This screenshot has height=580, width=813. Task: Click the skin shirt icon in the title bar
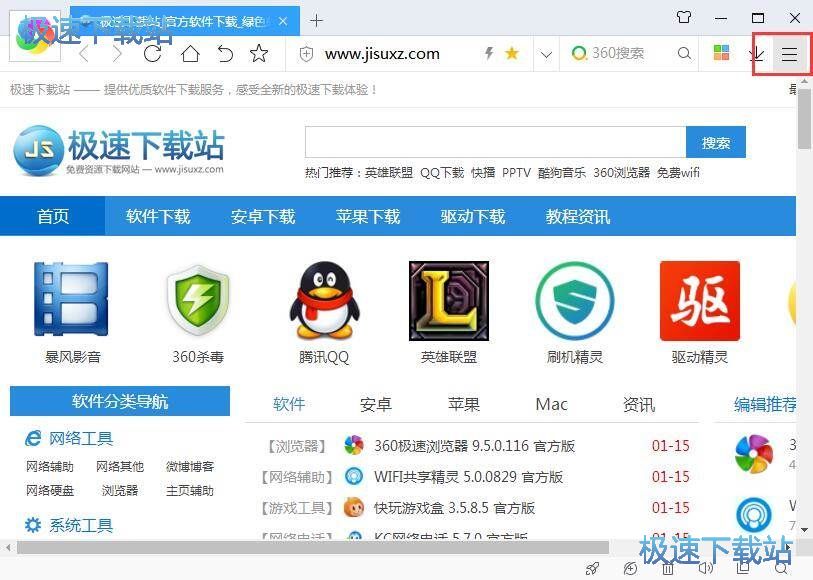[684, 18]
